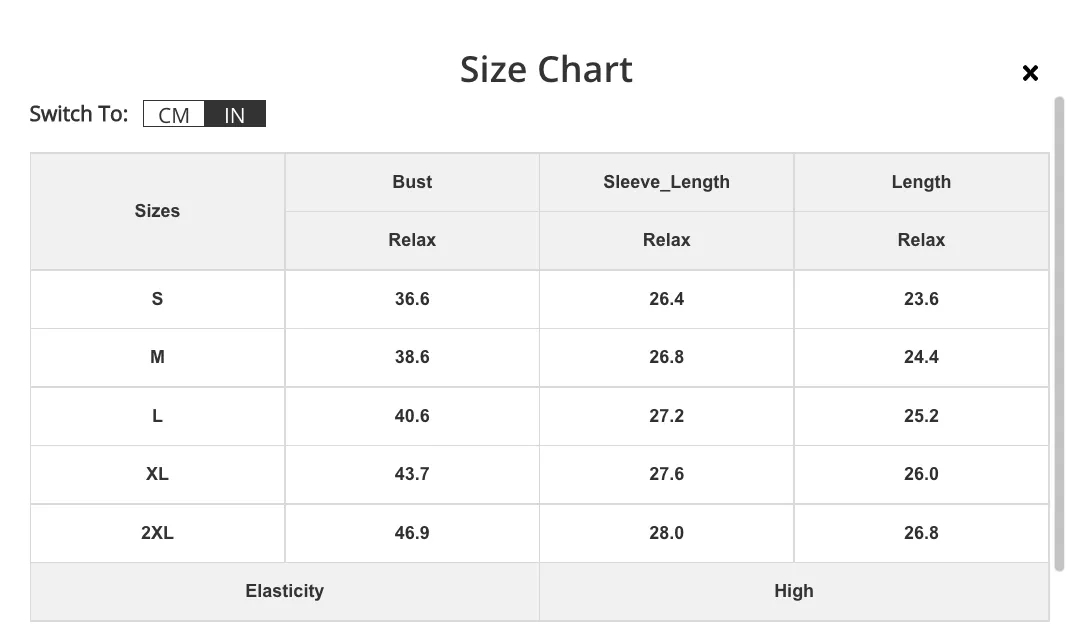Click the vertical scrollbar of size chart
Screen dimensions: 1081x638
pyautogui.click(x=1059, y=334)
